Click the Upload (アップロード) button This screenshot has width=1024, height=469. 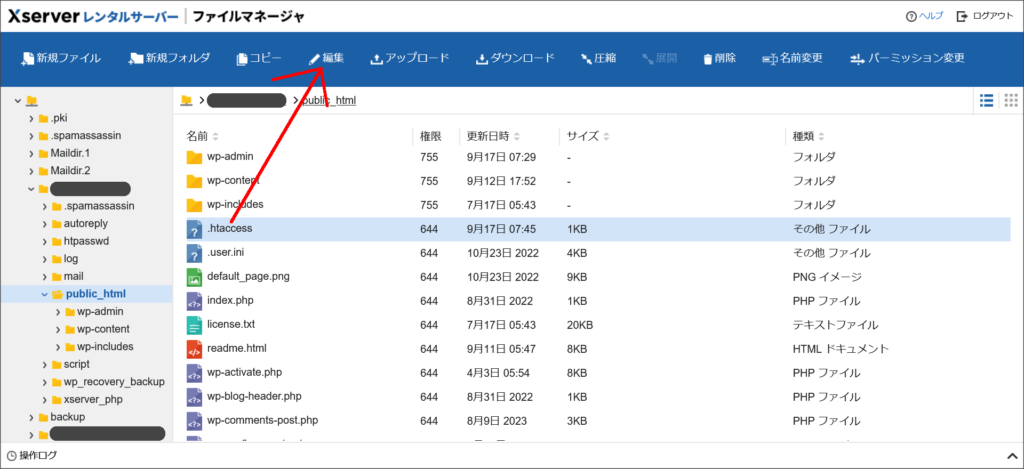409,58
